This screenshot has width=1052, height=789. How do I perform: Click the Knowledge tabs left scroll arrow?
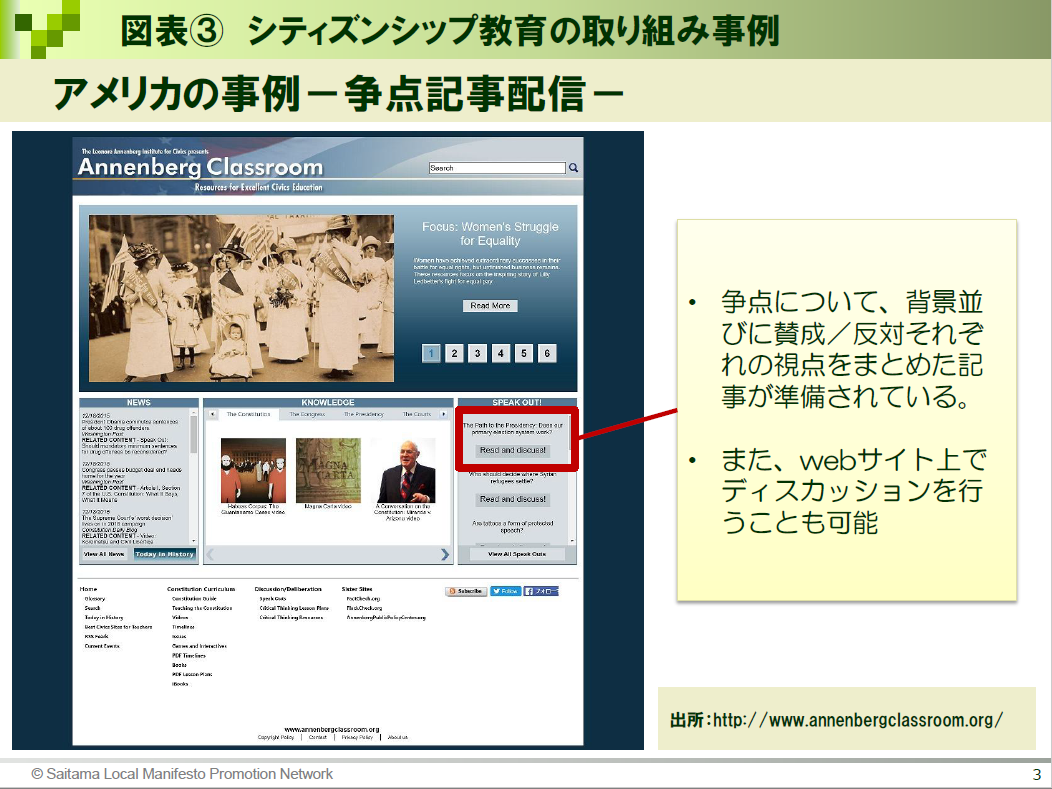point(211,413)
